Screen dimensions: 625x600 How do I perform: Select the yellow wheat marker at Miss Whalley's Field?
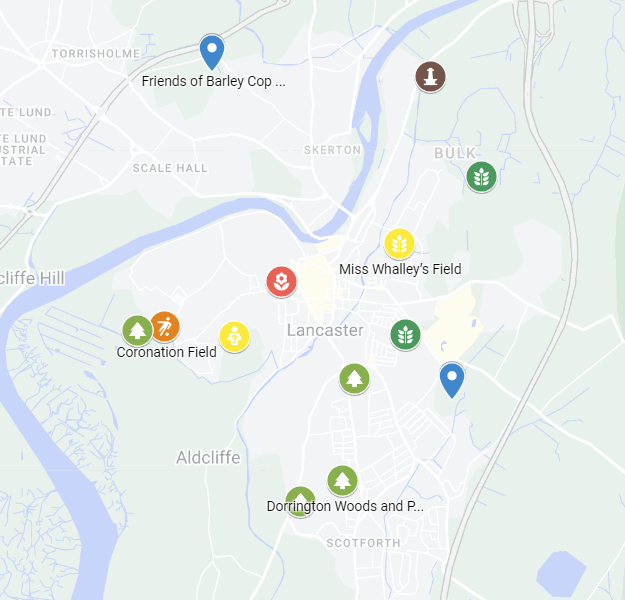[x=399, y=244]
